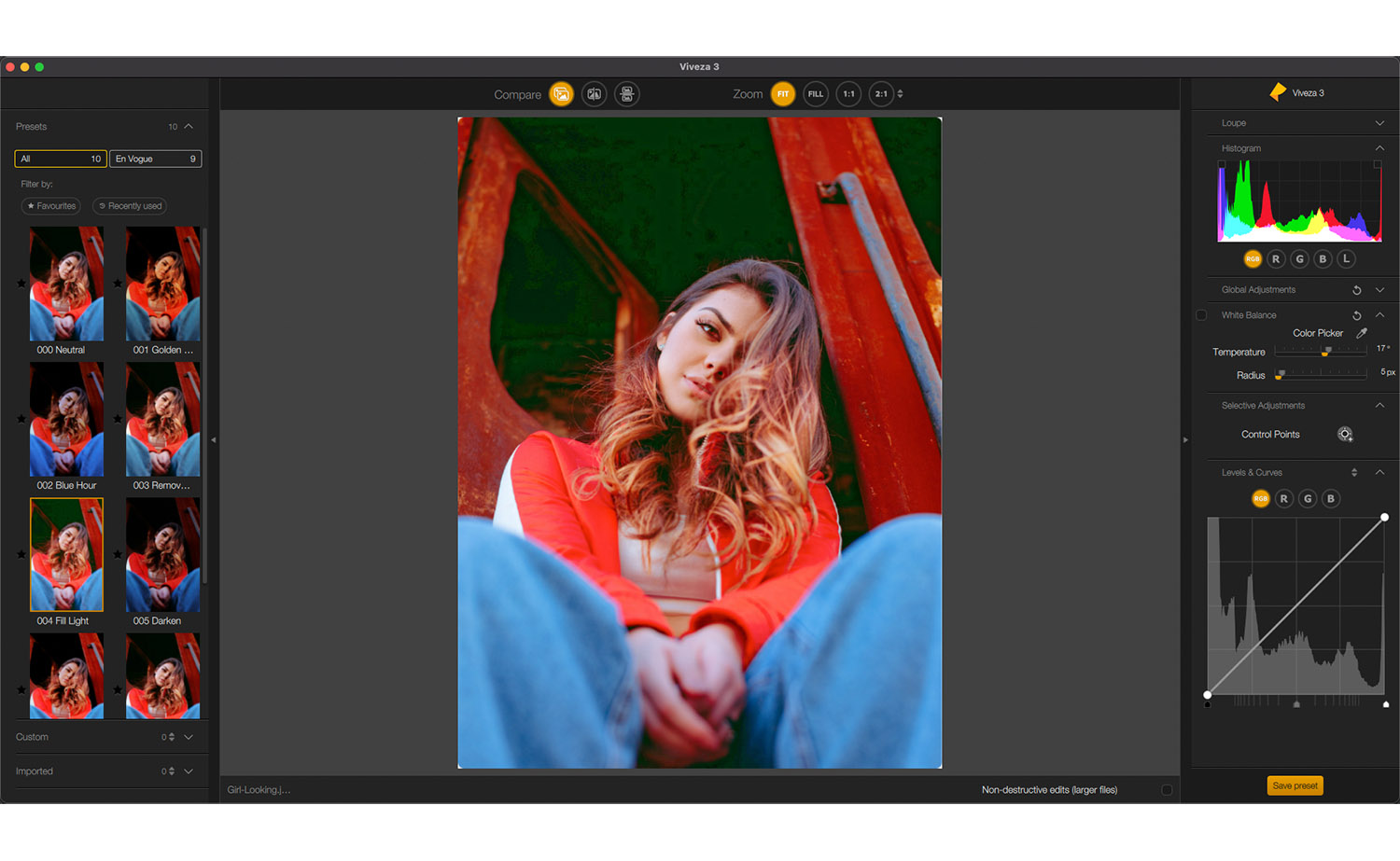Show the L luminance histogram channel
Viewport: 1400px width, 861px height.
[x=1346, y=259]
